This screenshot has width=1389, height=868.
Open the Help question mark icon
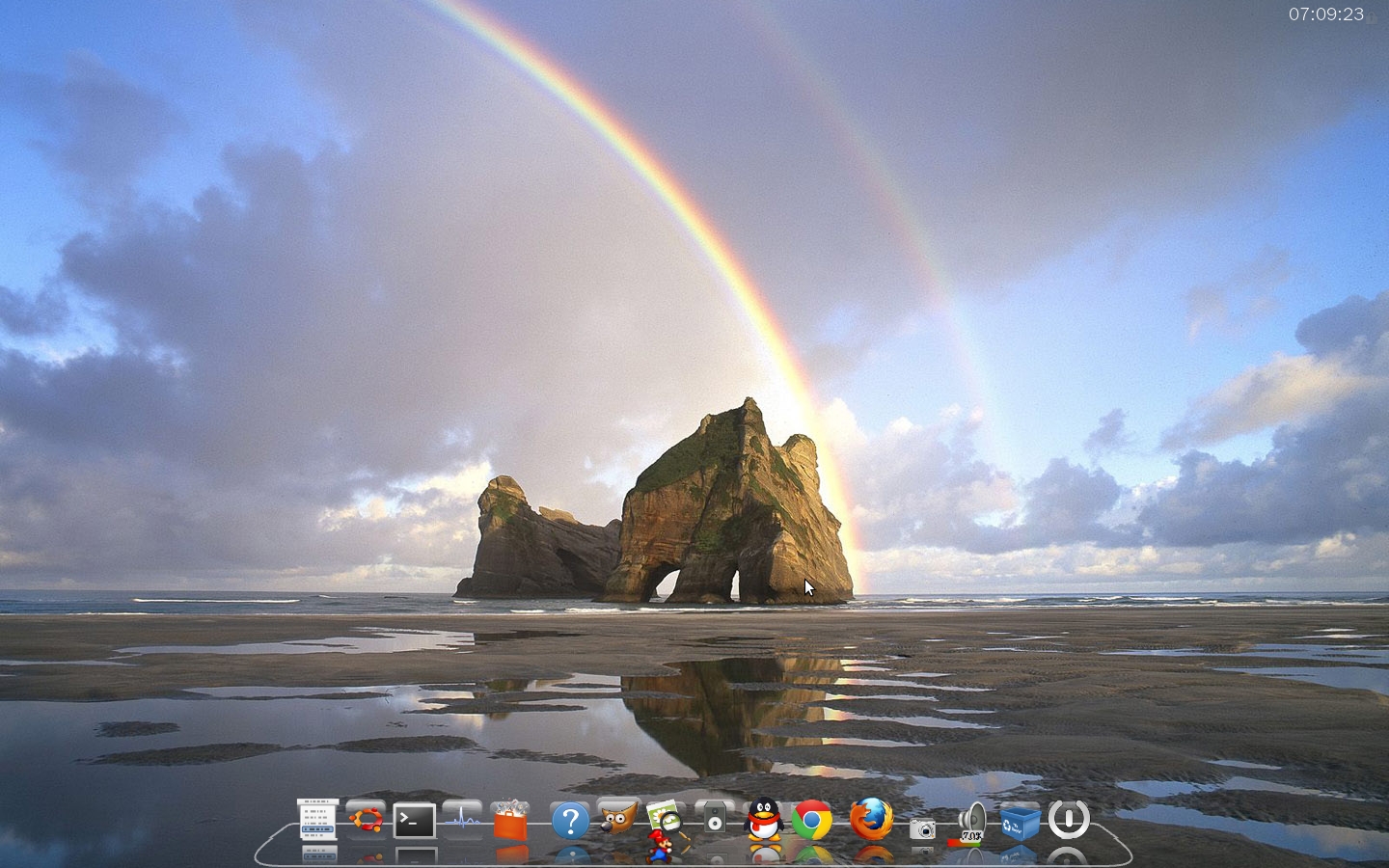tap(570, 821)
